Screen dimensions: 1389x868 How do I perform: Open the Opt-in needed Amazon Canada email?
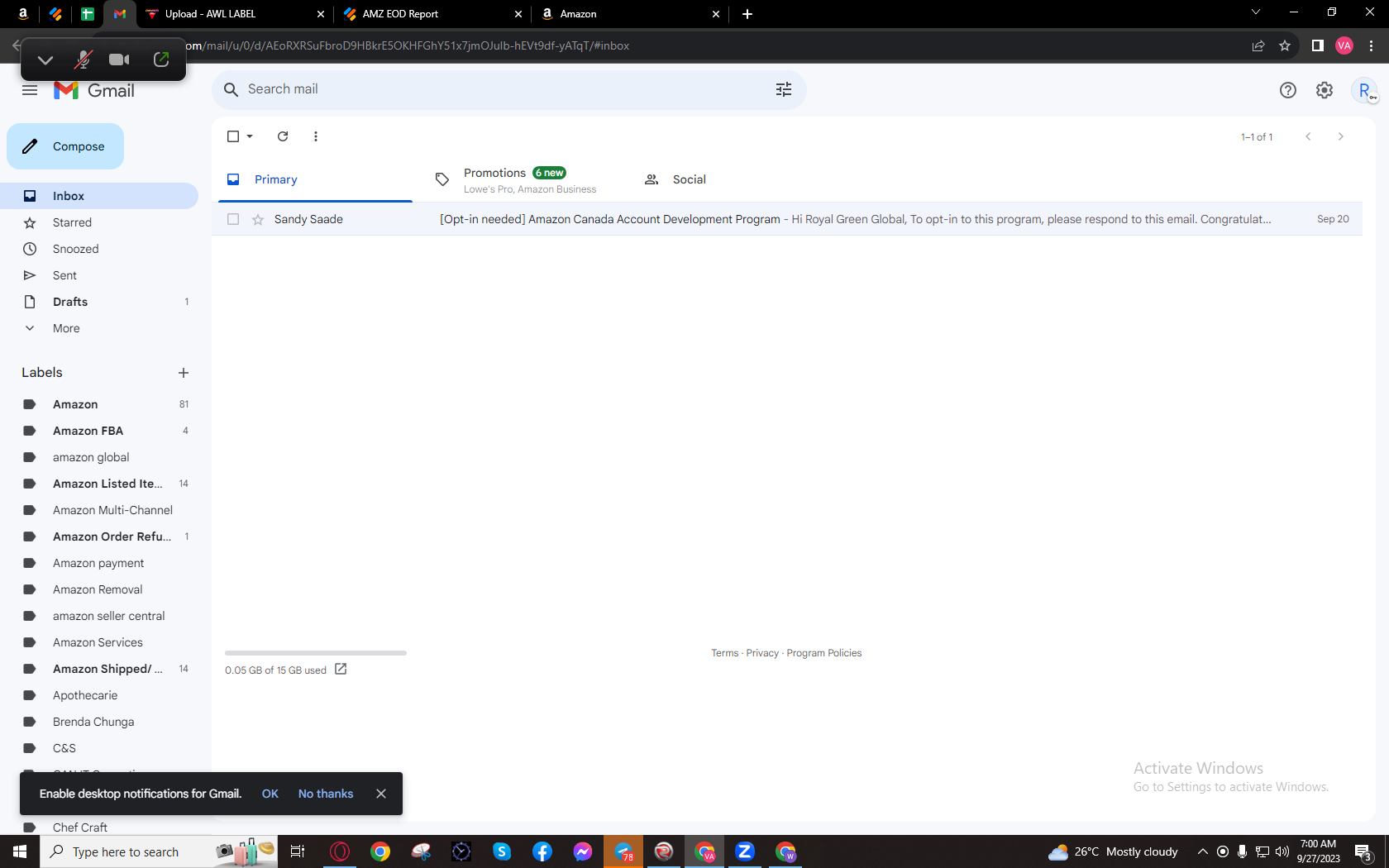click(x=787, y=219)
